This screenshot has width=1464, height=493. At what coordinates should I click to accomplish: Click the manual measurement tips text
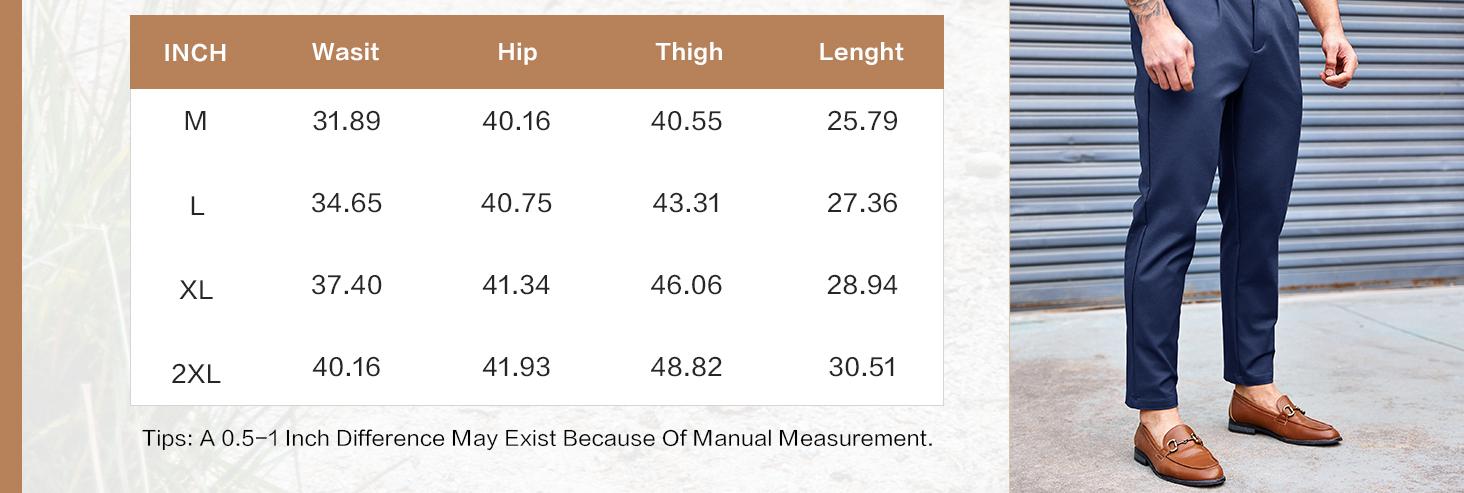point(537,439)
